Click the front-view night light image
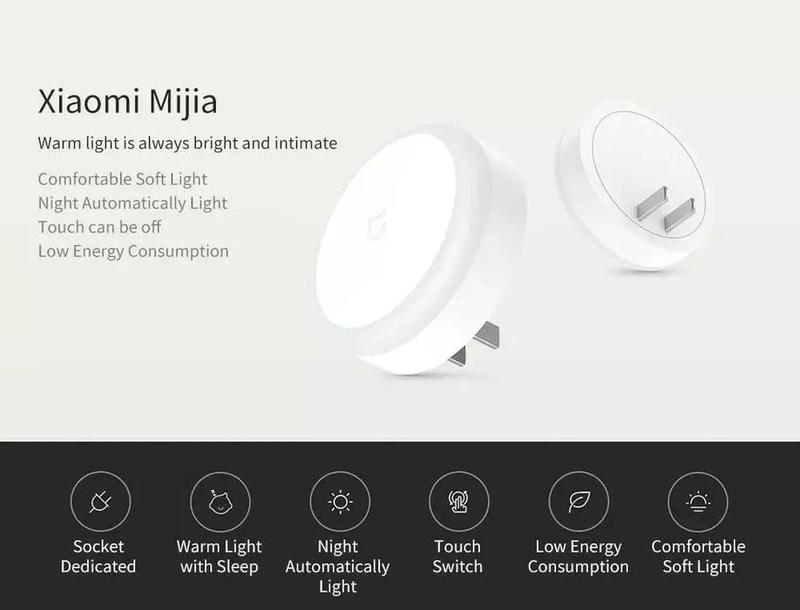Screen dimensions: 800x610 (x=419, y=251)
